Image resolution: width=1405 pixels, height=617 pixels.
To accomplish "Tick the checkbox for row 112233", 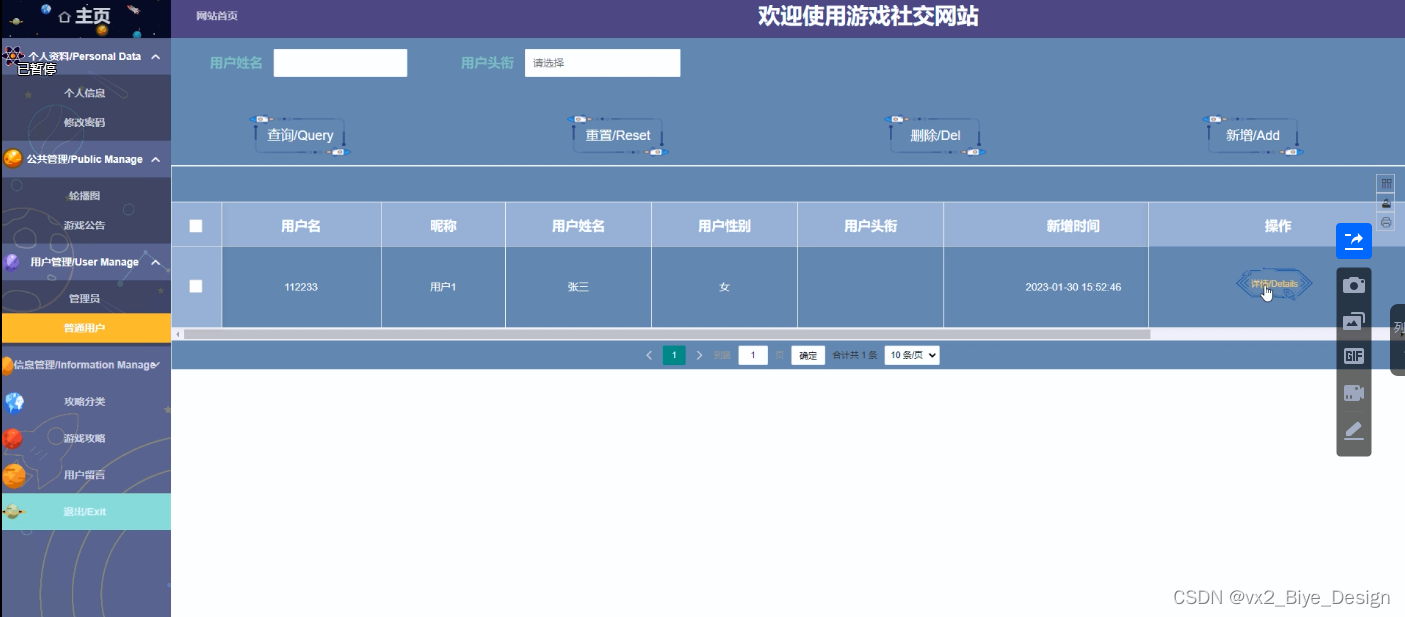I will (x=196, y=286).
